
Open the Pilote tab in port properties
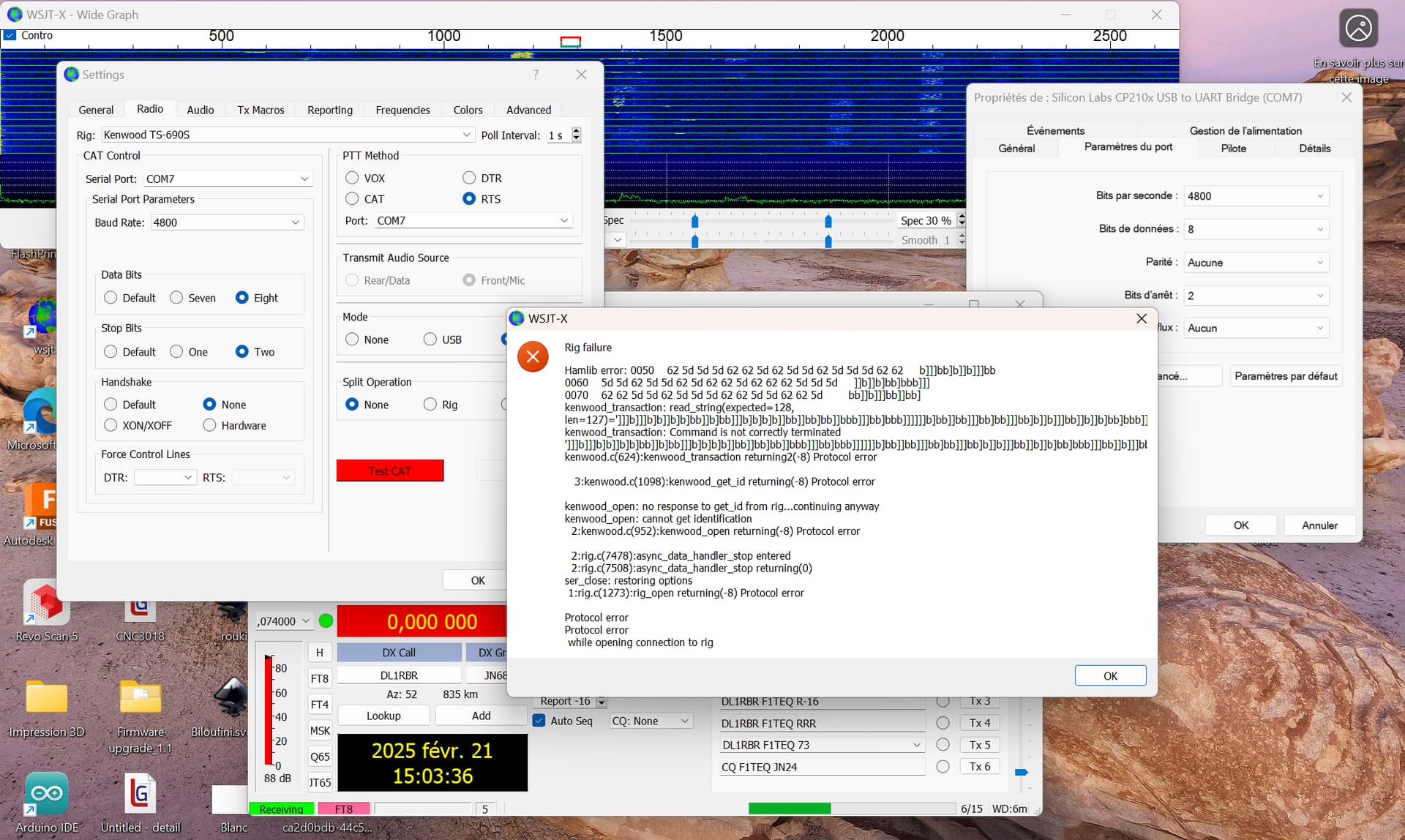click(x=1233, y=149)
